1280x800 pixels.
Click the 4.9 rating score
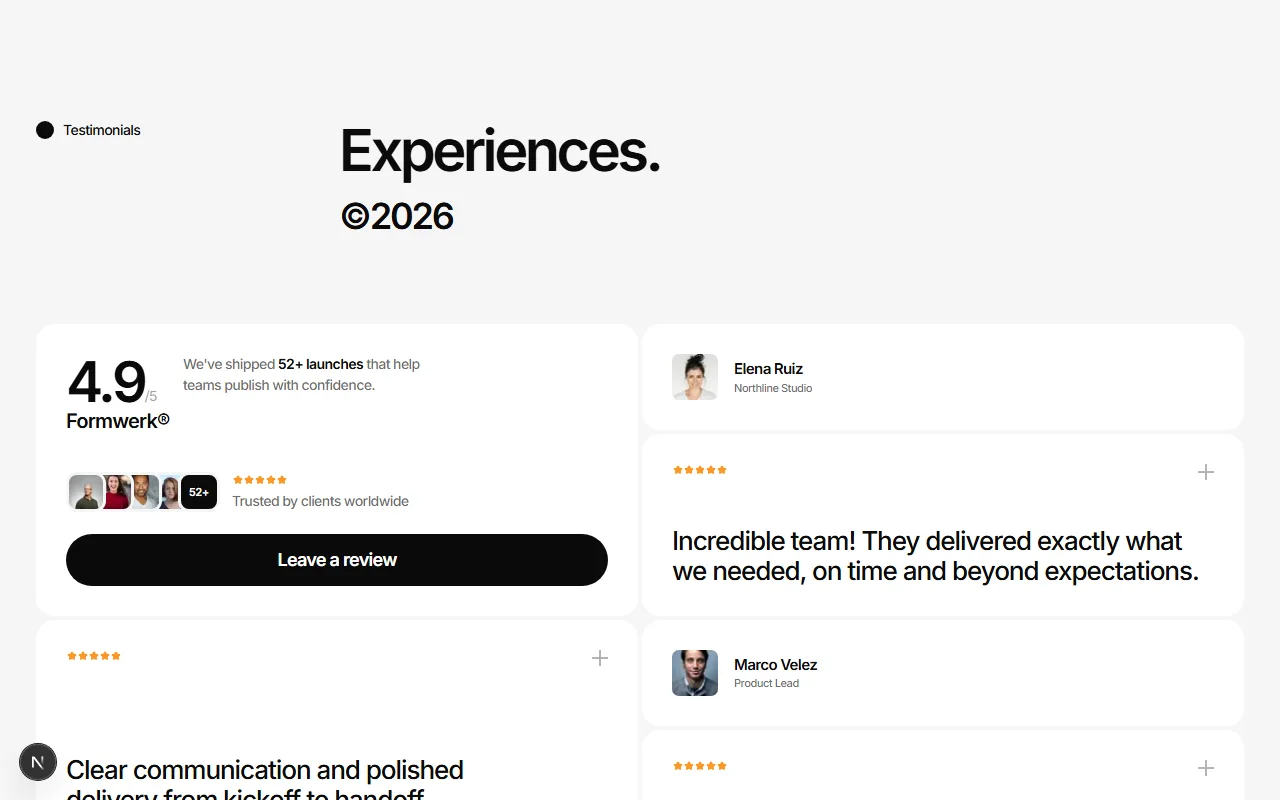(106, 383)
